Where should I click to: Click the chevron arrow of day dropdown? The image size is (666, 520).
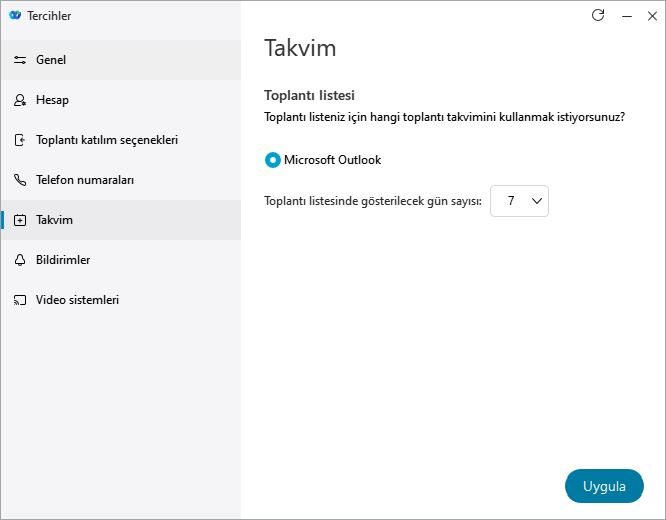pyautogui.click(x=537, y=201)
